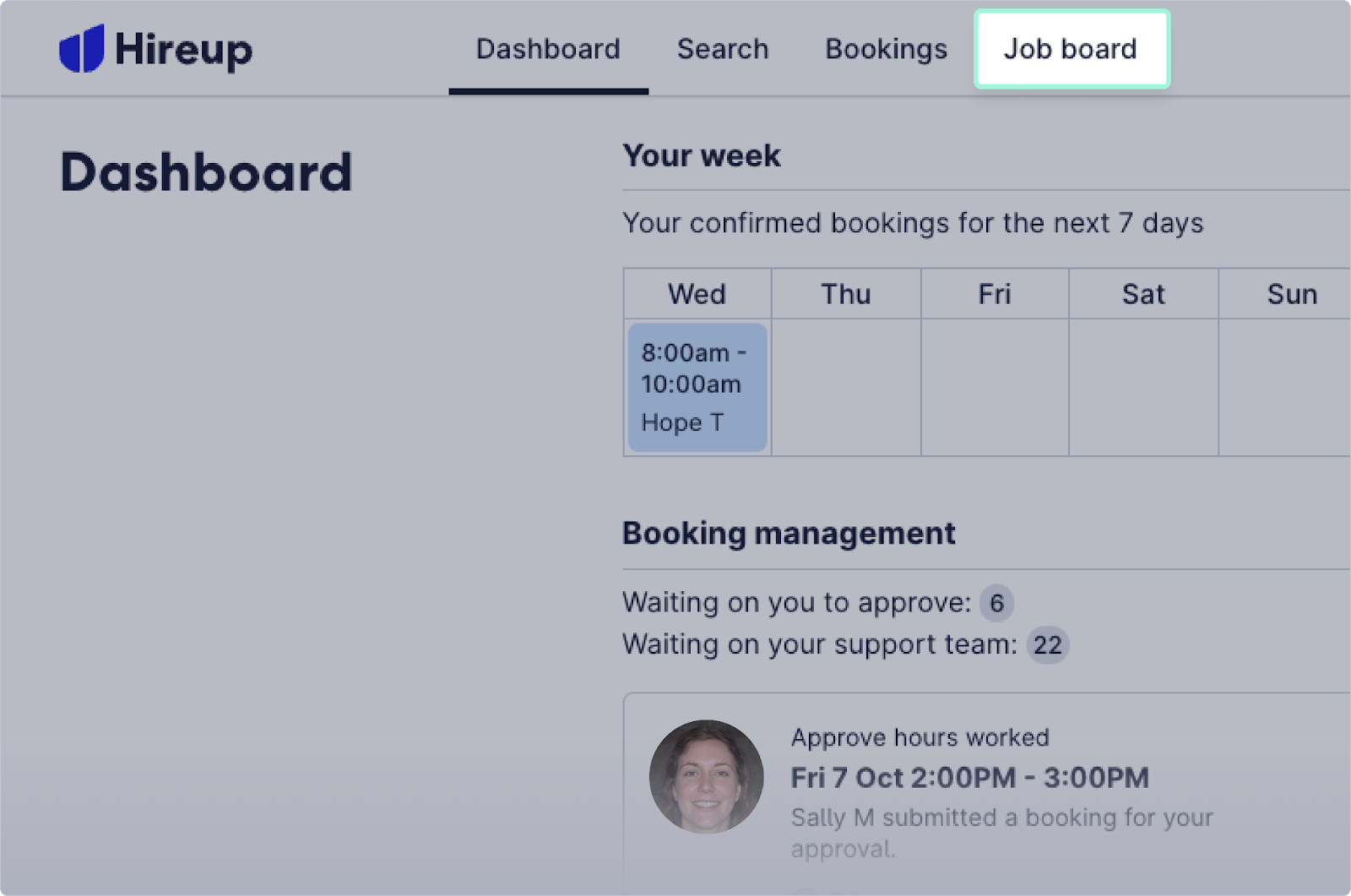Click the Thu calendar cell
This screenshot has height=896, width=1351.
[845, 387]
